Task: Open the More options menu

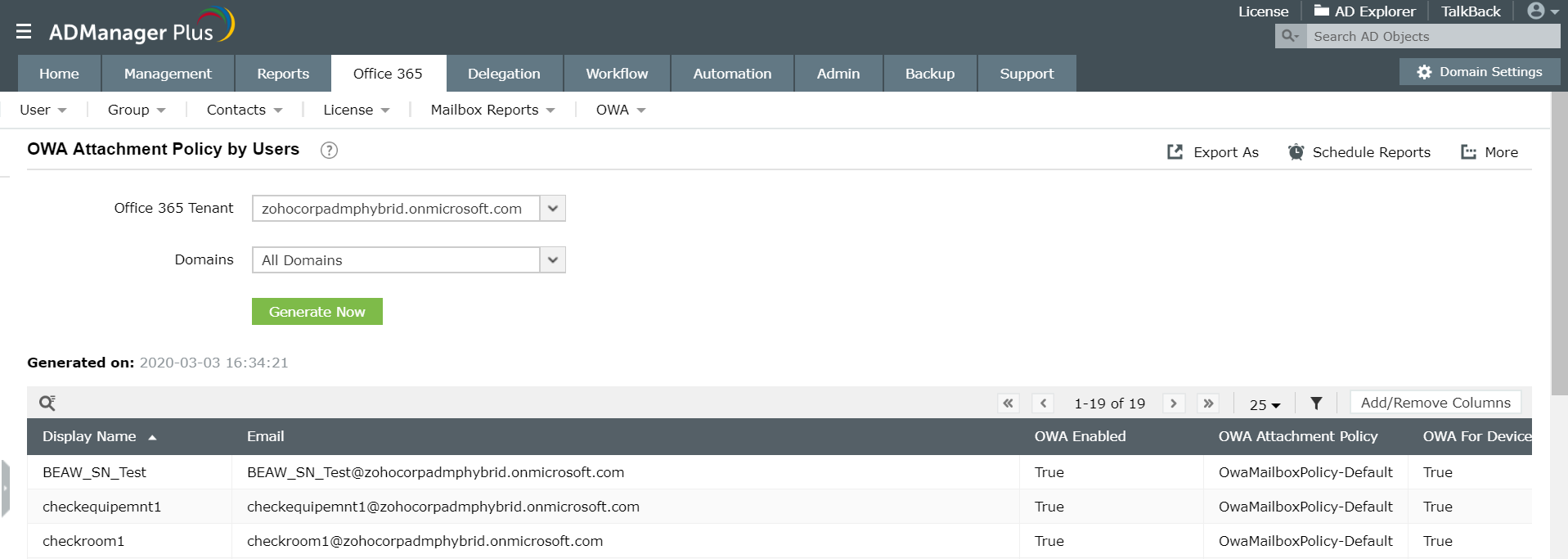Action: click(1489, 152)
